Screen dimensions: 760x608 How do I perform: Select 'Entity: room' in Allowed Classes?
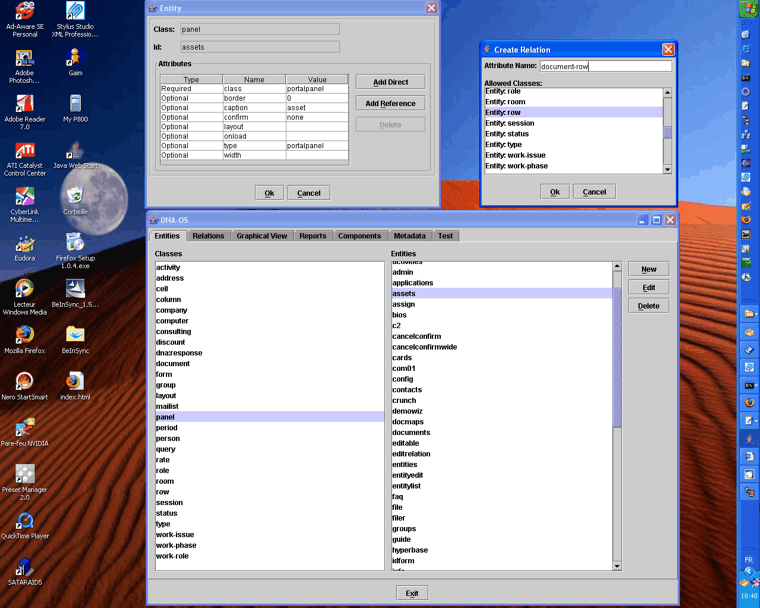(x=573, y=102)
